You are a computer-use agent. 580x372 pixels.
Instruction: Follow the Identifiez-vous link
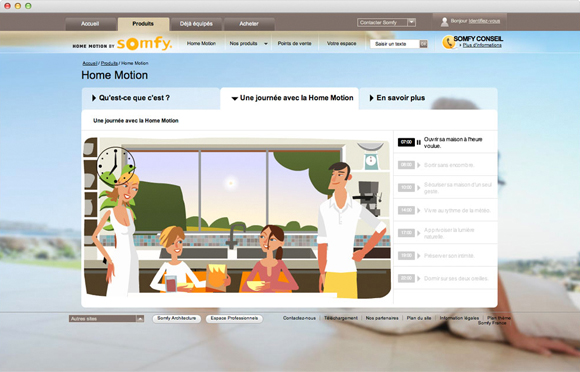coord(484,21)
